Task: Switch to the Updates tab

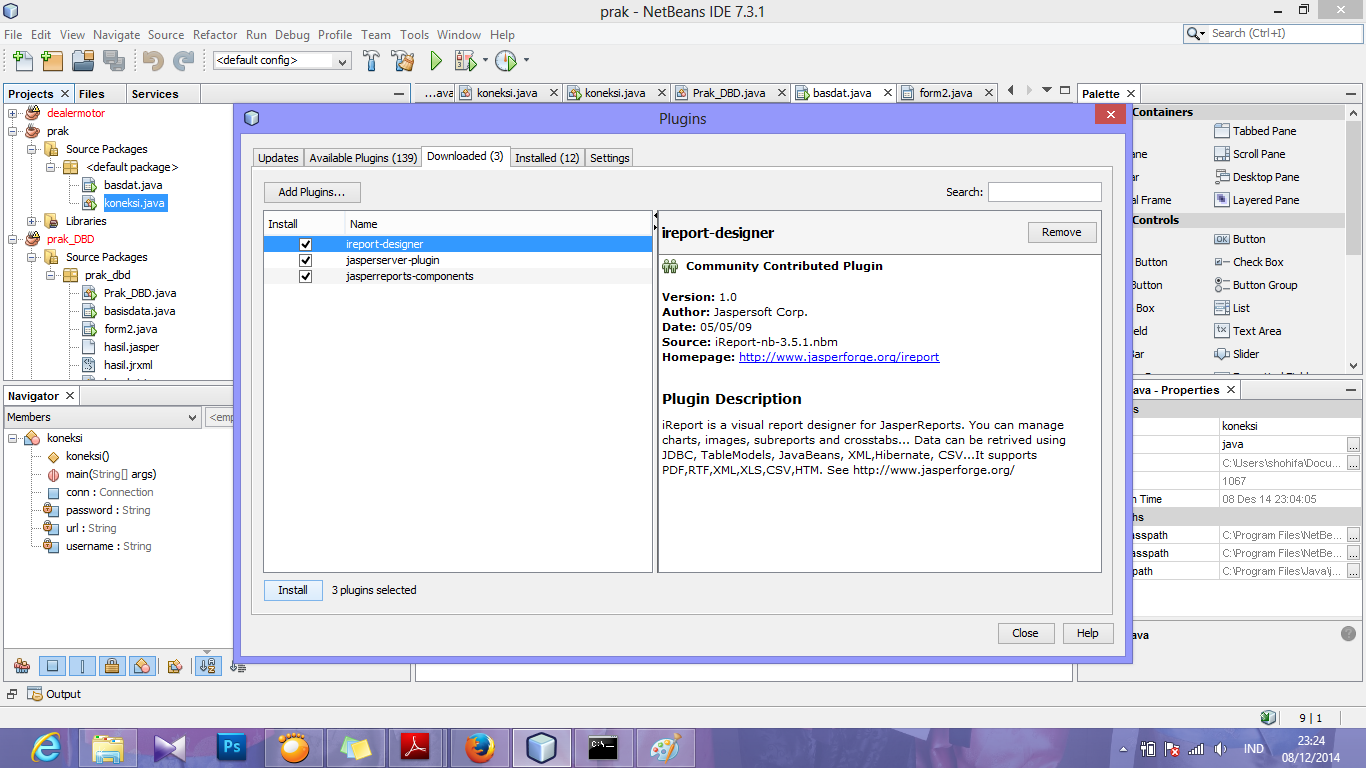Action: click(x=278, y=158)
